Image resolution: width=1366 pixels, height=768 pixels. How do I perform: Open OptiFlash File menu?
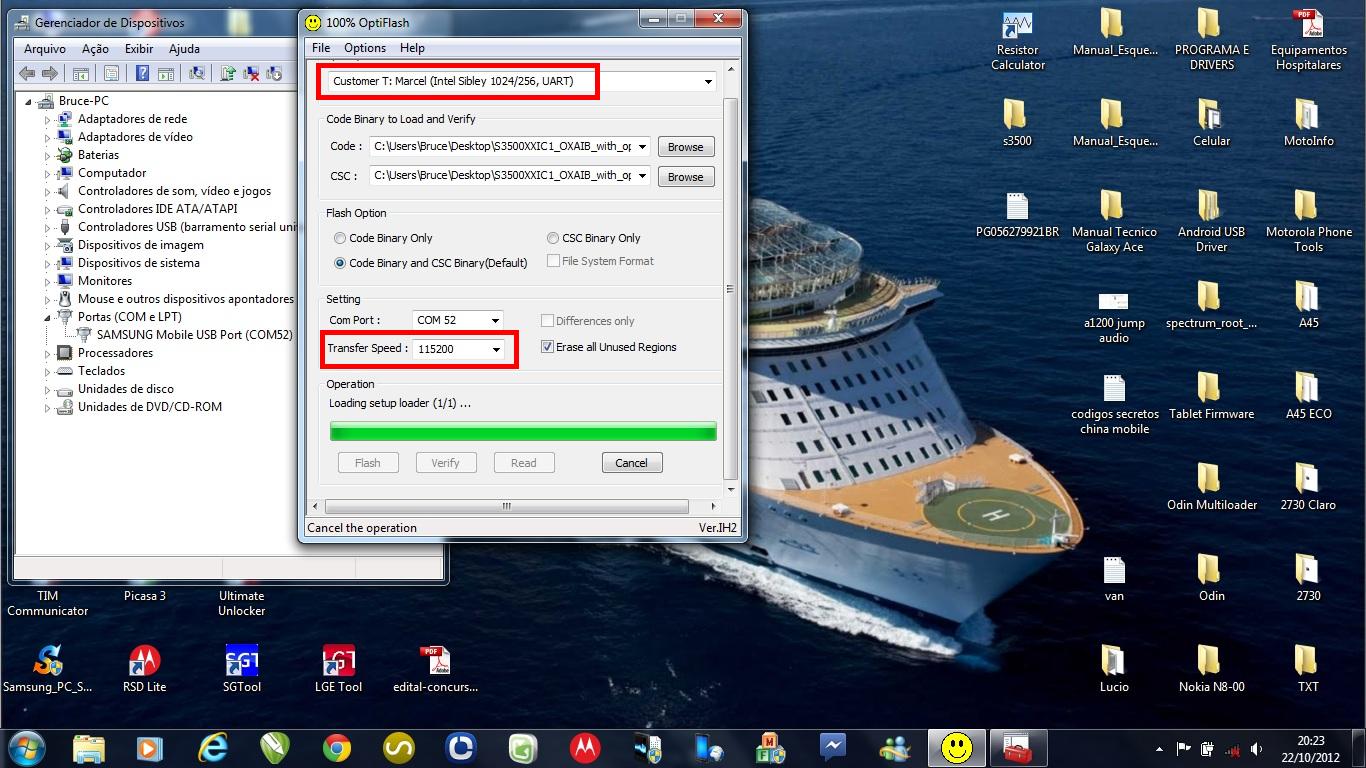(321, 48)
